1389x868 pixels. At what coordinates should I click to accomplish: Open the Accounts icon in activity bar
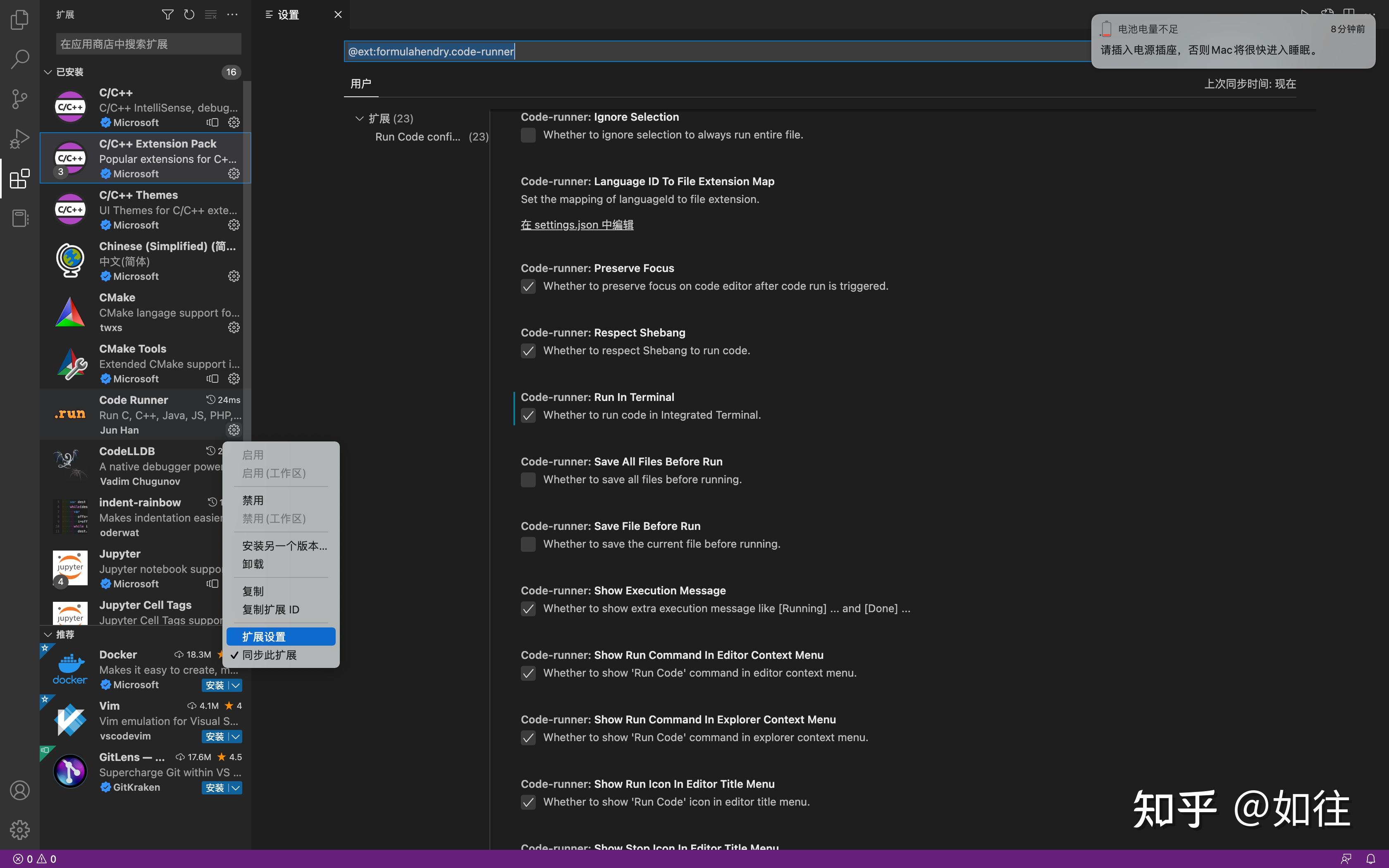[19, 790]
